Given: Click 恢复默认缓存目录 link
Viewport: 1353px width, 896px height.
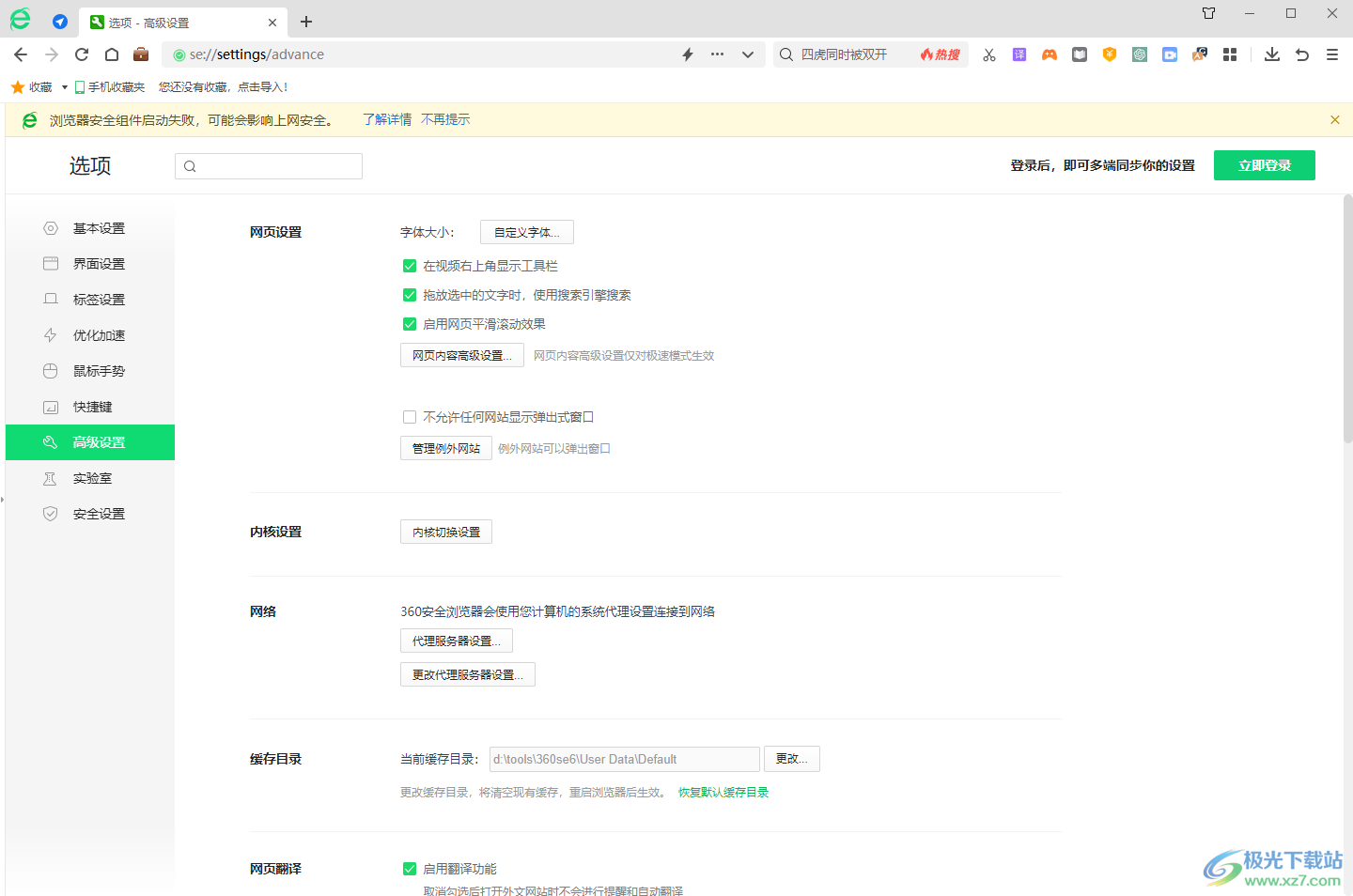Looking at the screenshot, I should click(723, 792).
